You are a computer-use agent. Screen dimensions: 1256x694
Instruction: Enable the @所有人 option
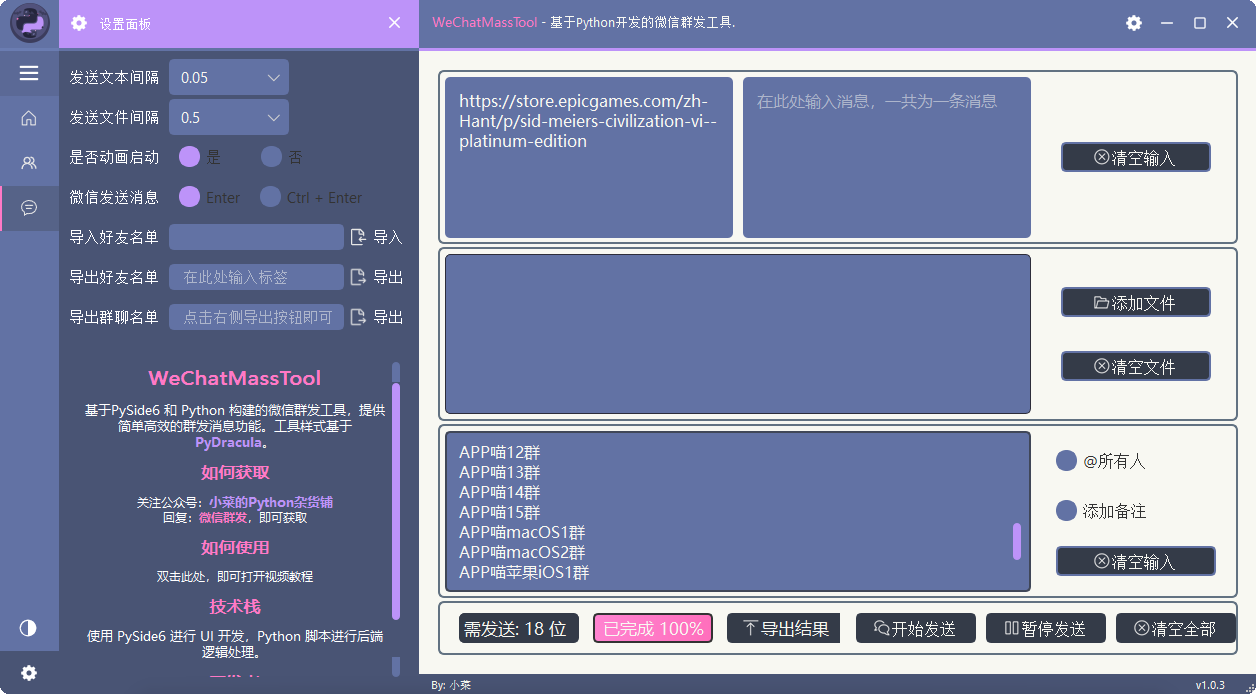pyautogui.click(x=1066, y=461)
